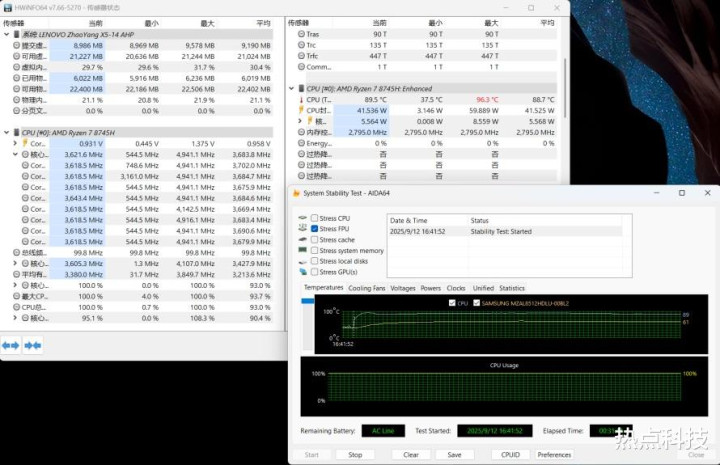Click the Stress system memory RAM icon

coord(302,250)
